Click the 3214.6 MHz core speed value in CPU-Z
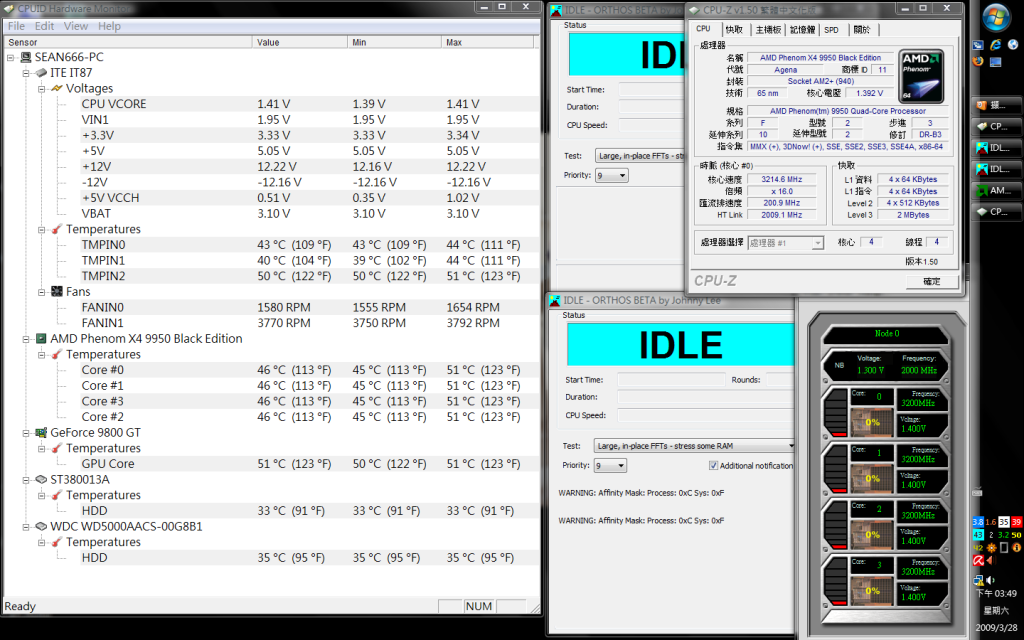This screenshot has width=1024, height=640. tap(782, 180)
